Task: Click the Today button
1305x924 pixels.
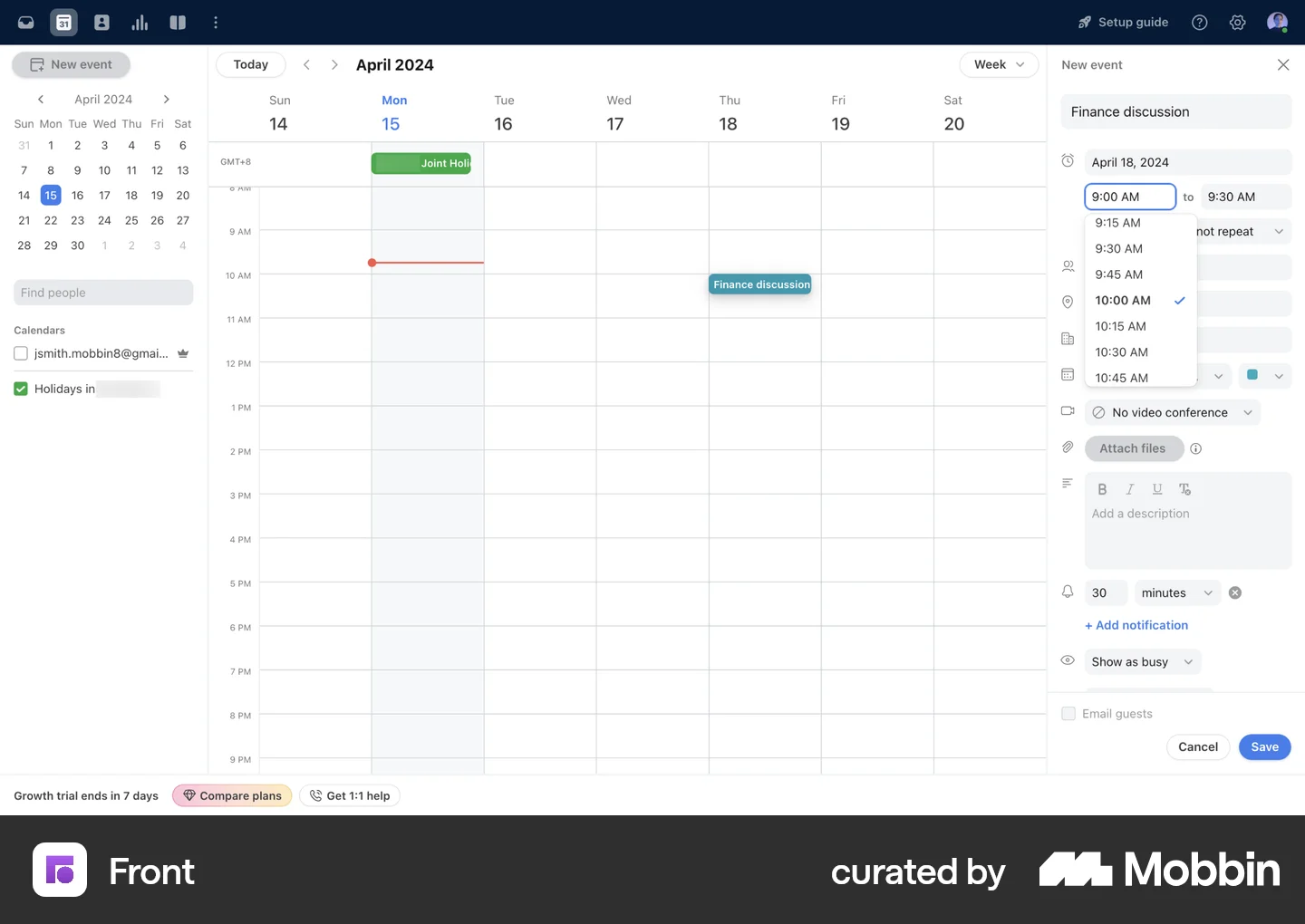Action: [x=251, y=64]
